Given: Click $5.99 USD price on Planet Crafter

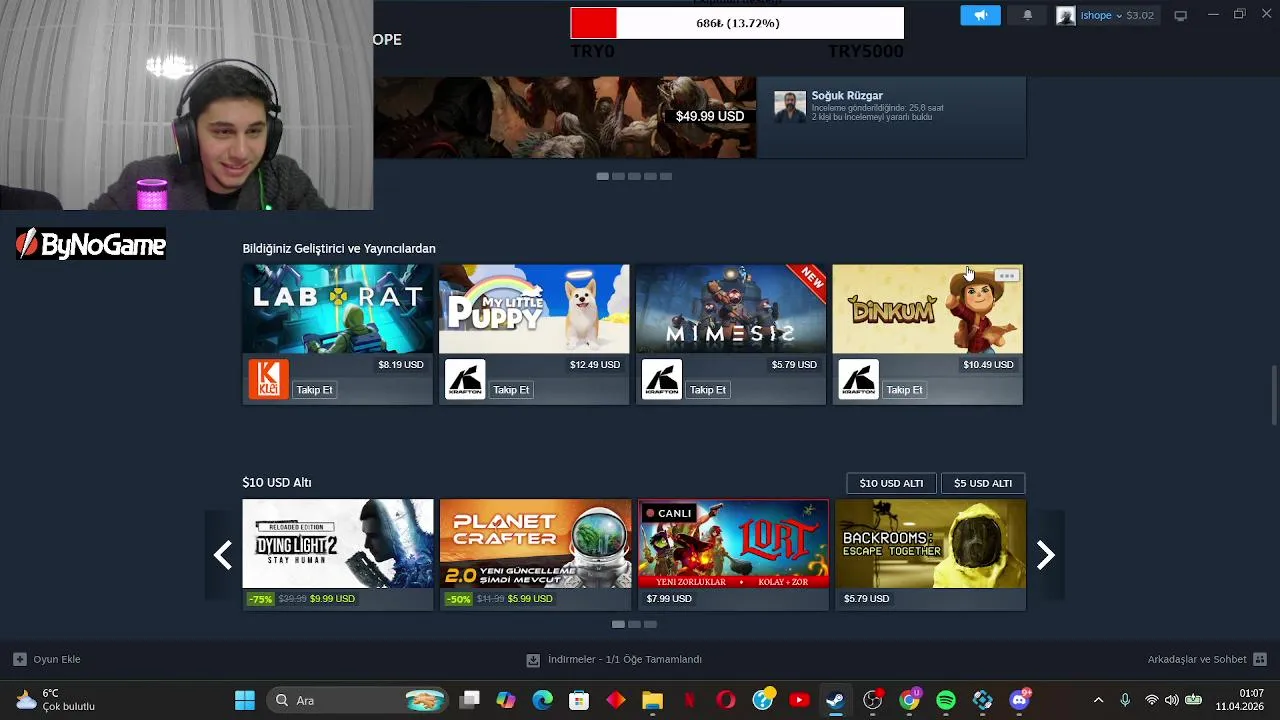Looking at the screenshot, I should [x=530, y=599].
